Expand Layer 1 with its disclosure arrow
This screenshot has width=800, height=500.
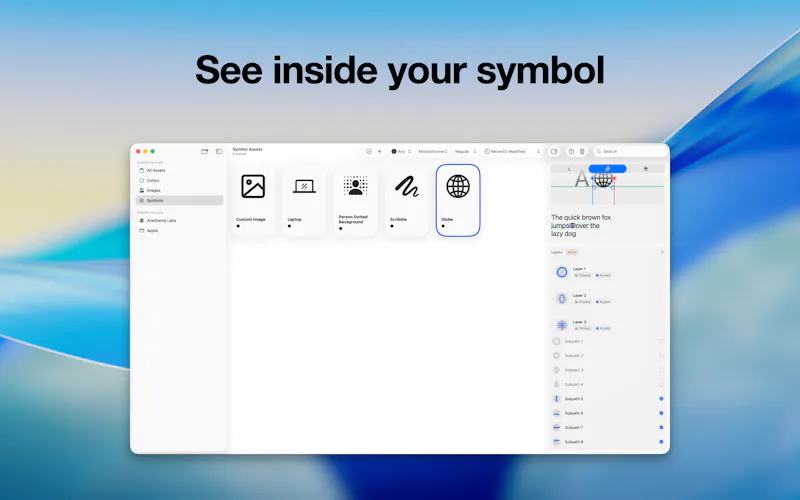point(553,272)
